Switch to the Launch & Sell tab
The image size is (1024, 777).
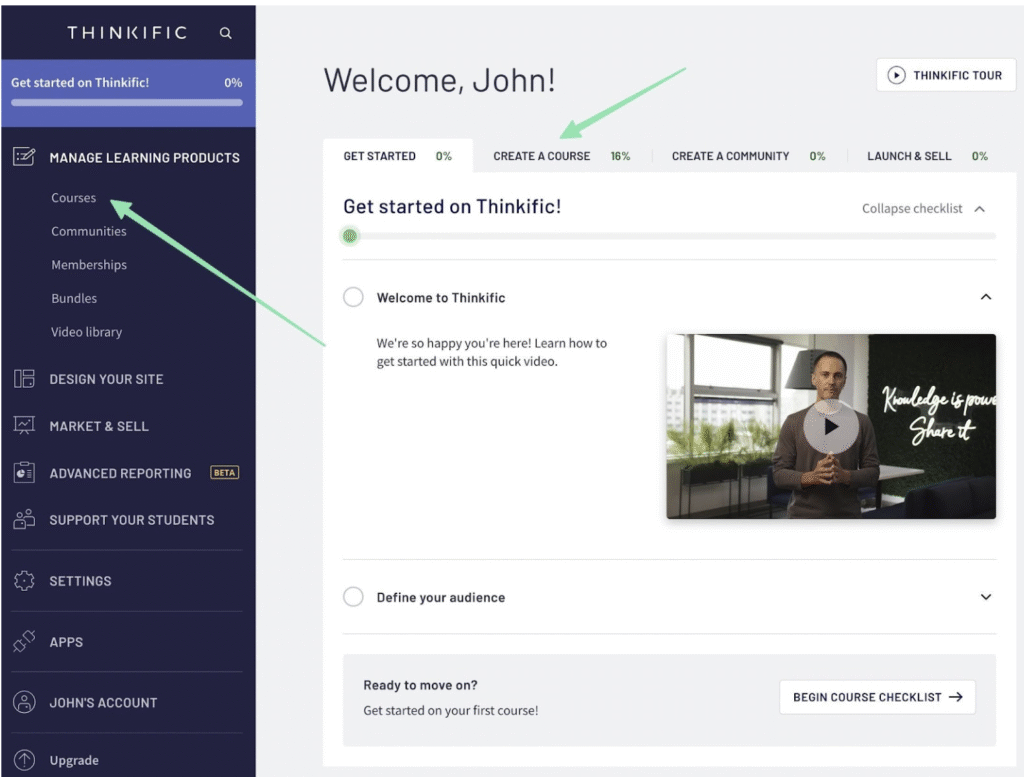(927, 156)
